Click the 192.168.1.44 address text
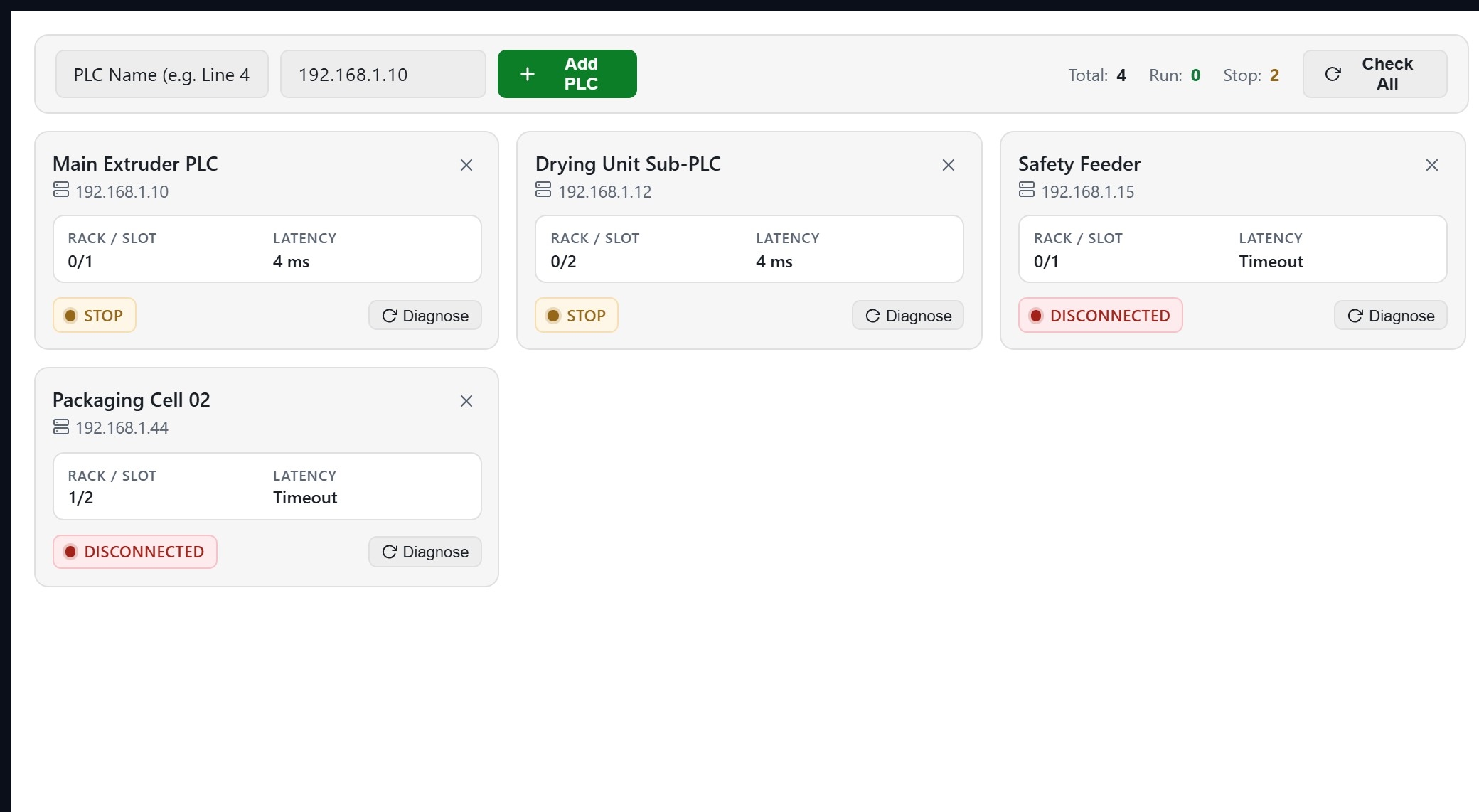Viewport: 1479px width, 812px height. (122, 428)
